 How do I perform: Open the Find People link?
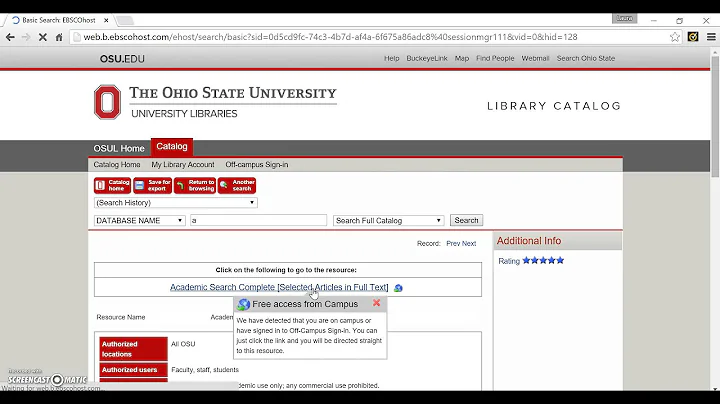click(495, 58)
